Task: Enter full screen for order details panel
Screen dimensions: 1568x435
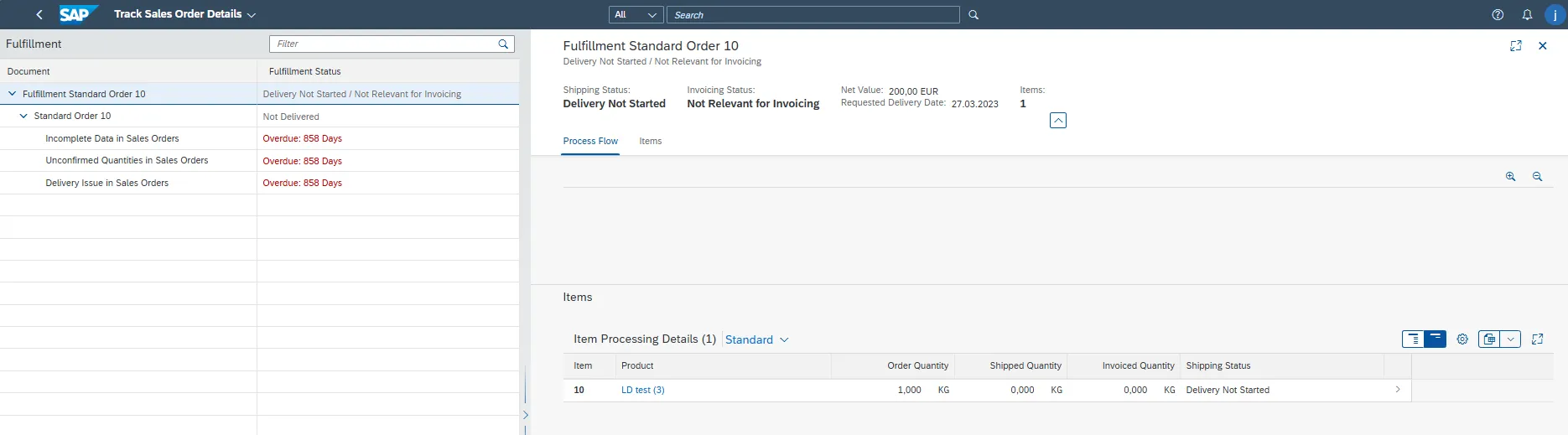Action: (x=1515, y=46)
